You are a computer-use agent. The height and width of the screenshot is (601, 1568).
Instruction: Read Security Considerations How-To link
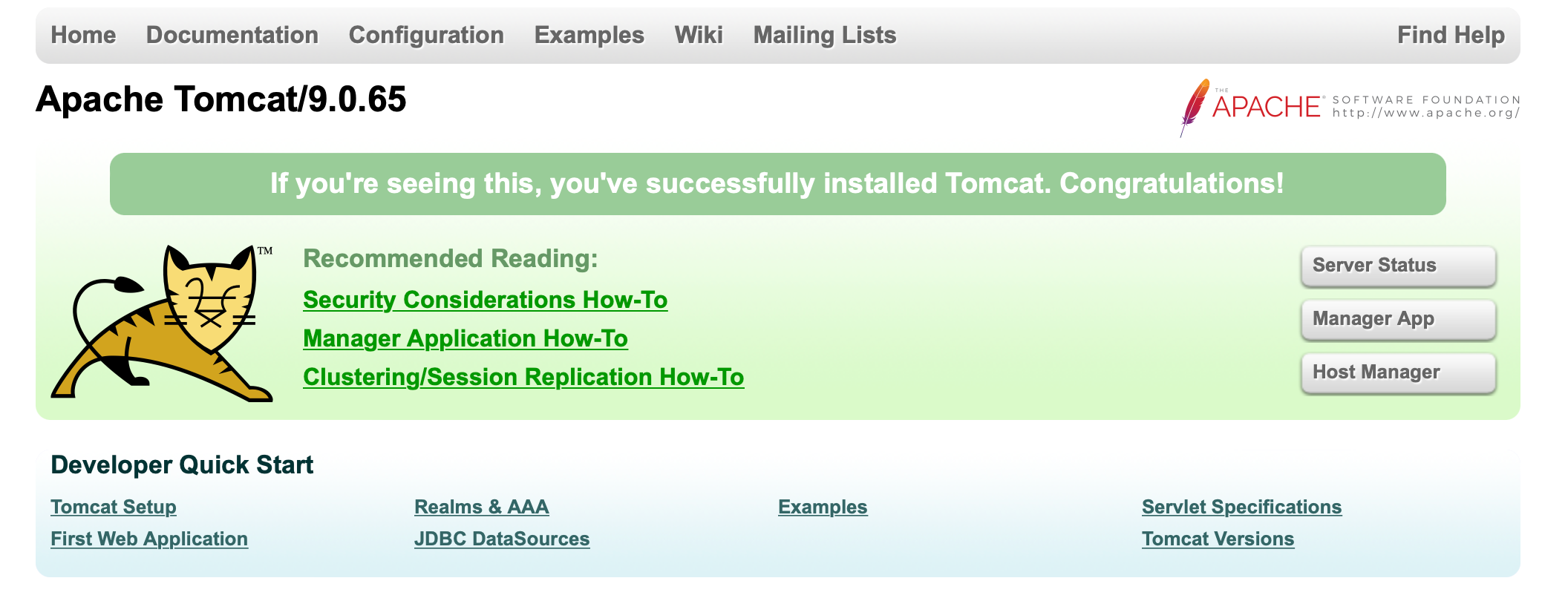[486, 300]
